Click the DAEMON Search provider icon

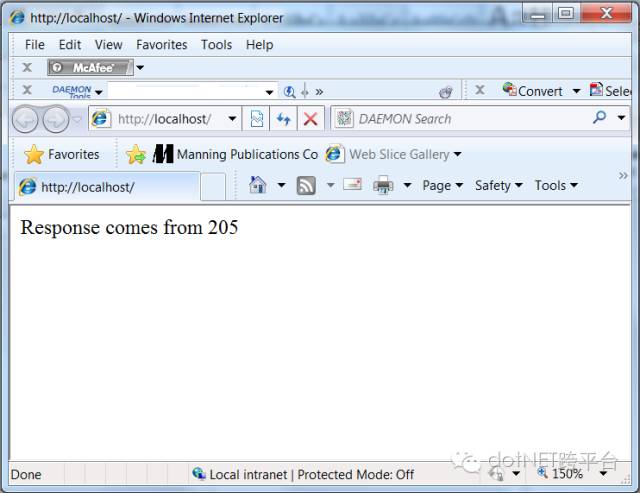tap(344, 119)
